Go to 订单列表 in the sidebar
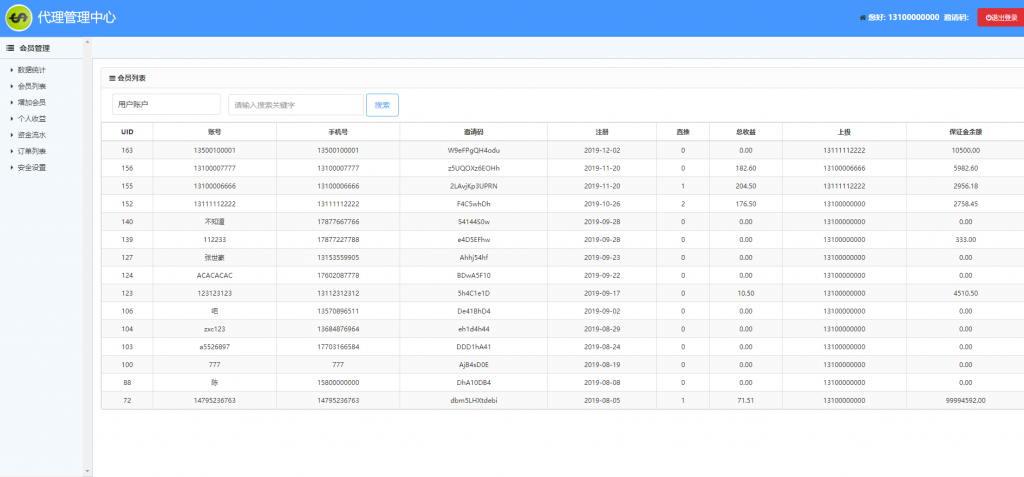1024x477 pixels. point(32,151)
